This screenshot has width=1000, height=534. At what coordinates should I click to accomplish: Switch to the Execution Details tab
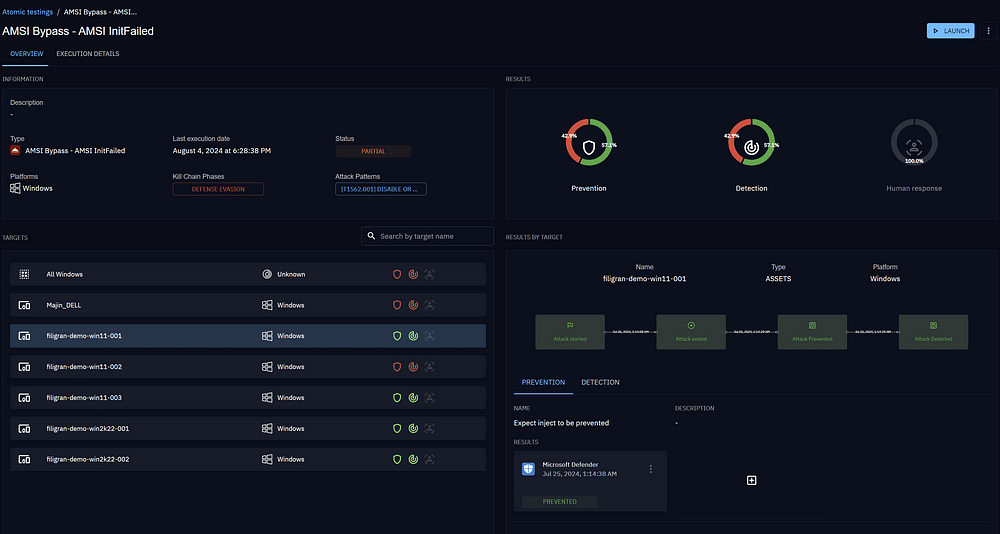pyautogui.click(x=87, y=54)
